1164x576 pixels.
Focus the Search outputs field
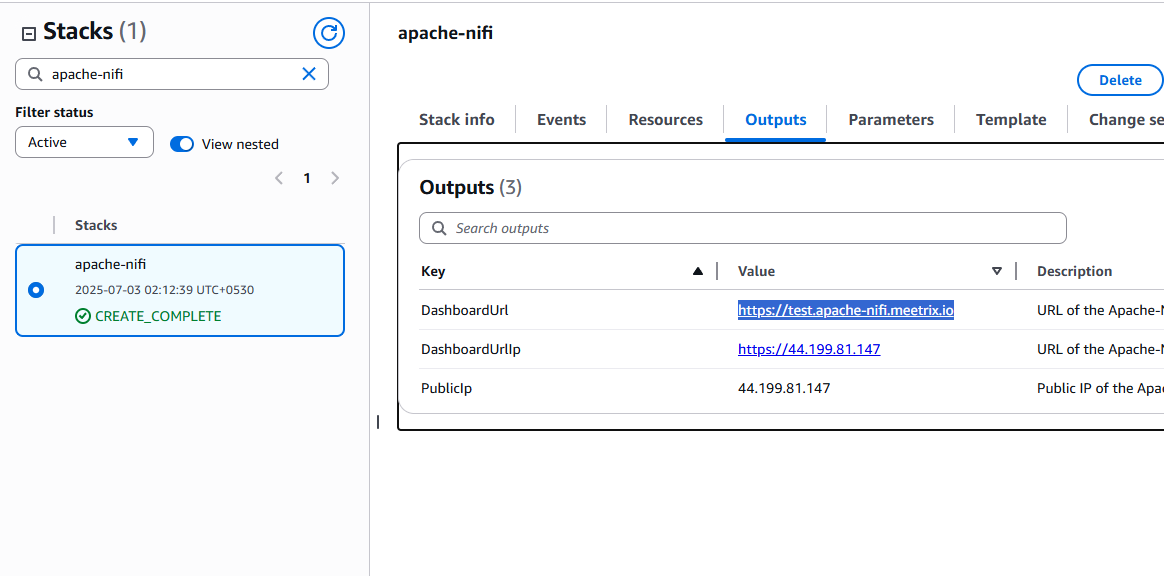742,228
